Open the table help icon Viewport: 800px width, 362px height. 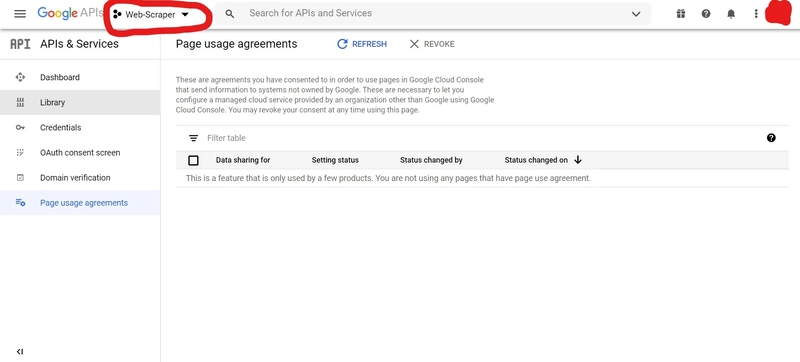tap(771, 138)
